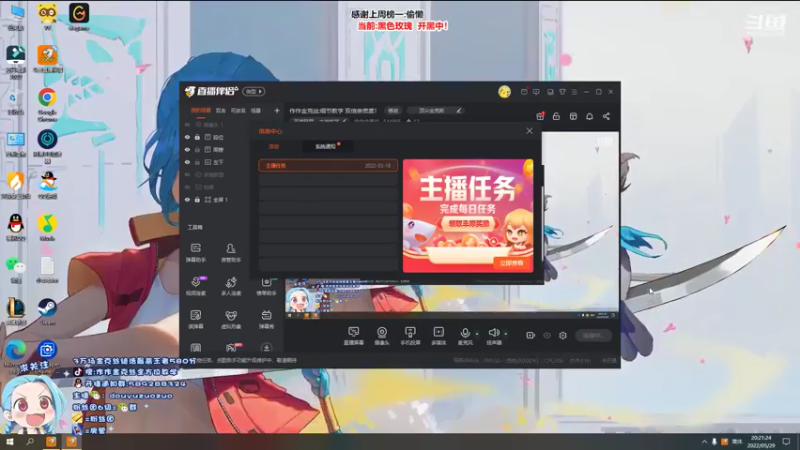Open 房管助手 tool in toolbox

[231, 253]
